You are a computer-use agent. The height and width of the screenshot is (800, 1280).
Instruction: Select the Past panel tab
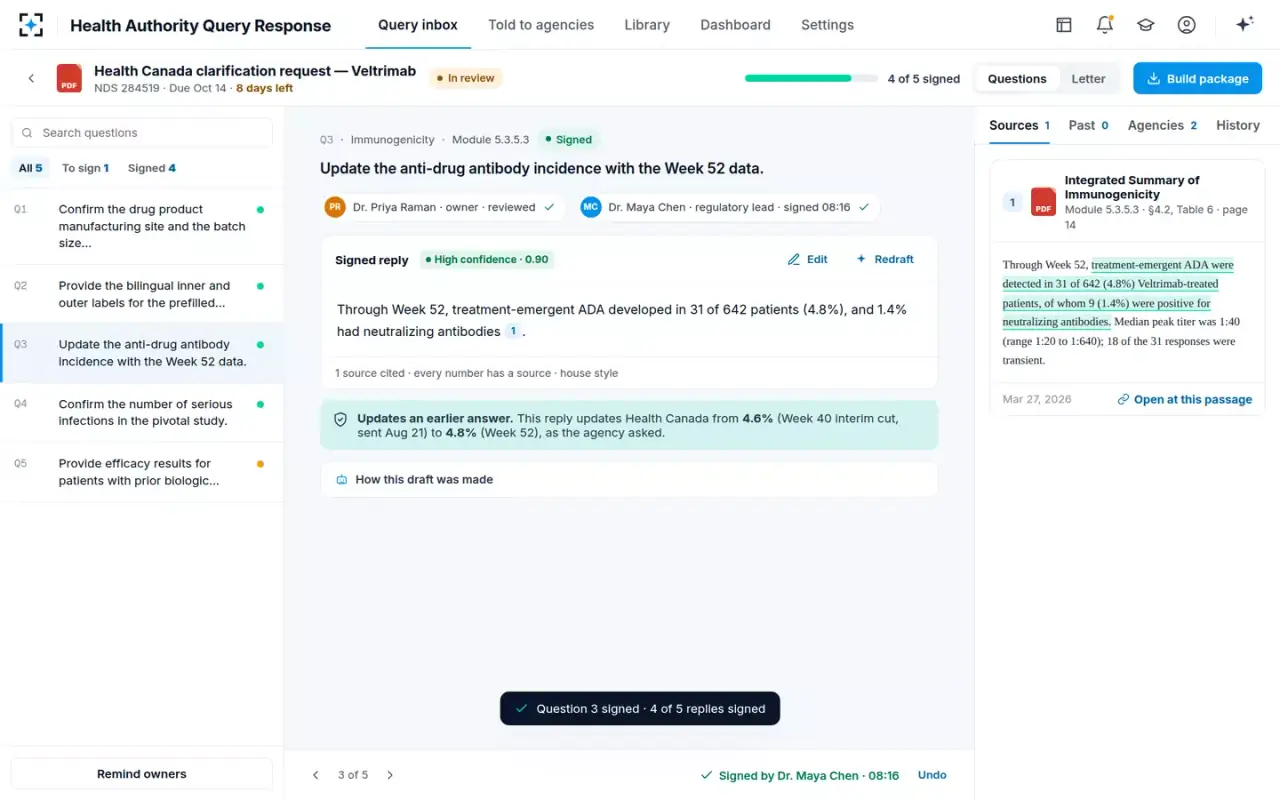tap(1088, 125)
